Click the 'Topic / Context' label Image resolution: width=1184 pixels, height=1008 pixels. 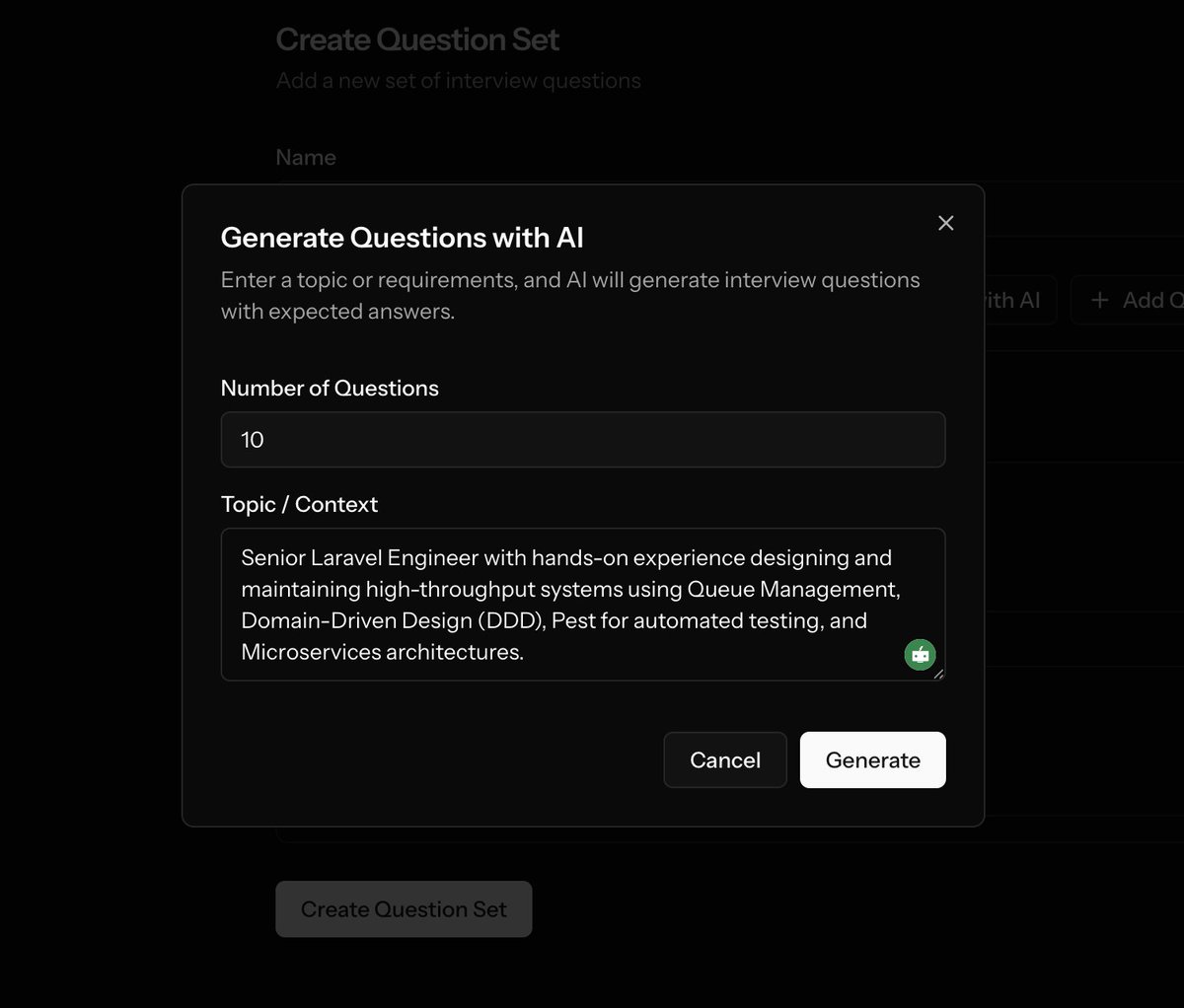(x=299, y=505)
